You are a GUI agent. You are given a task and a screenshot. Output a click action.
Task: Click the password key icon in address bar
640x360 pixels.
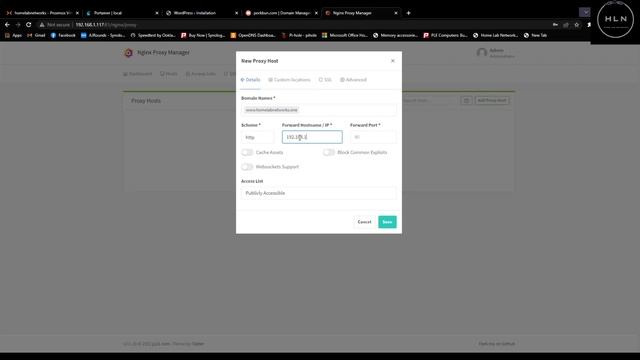click(555, 25)
